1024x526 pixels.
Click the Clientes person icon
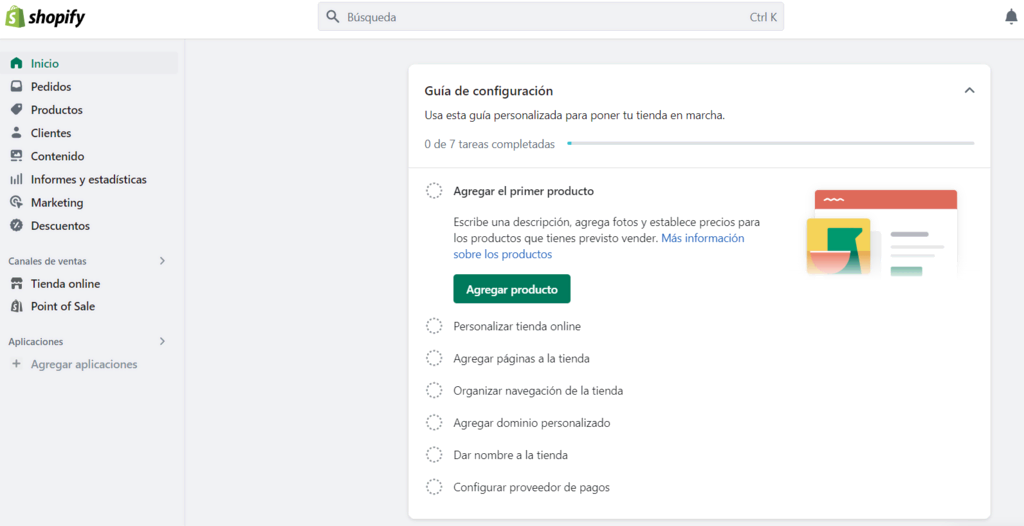coord(16,133)
